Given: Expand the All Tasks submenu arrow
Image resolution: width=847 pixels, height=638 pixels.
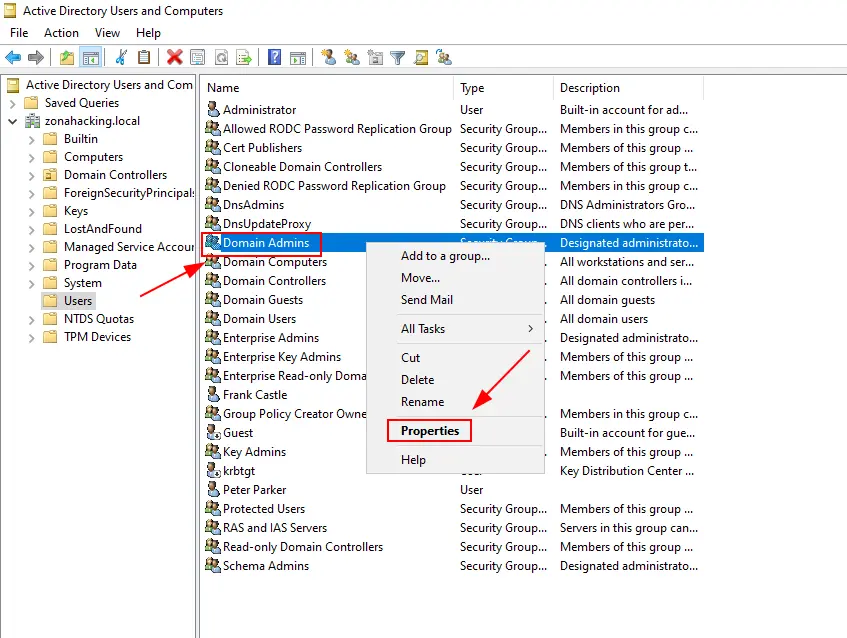Looking at the screenshot, I should pos(533,328).
